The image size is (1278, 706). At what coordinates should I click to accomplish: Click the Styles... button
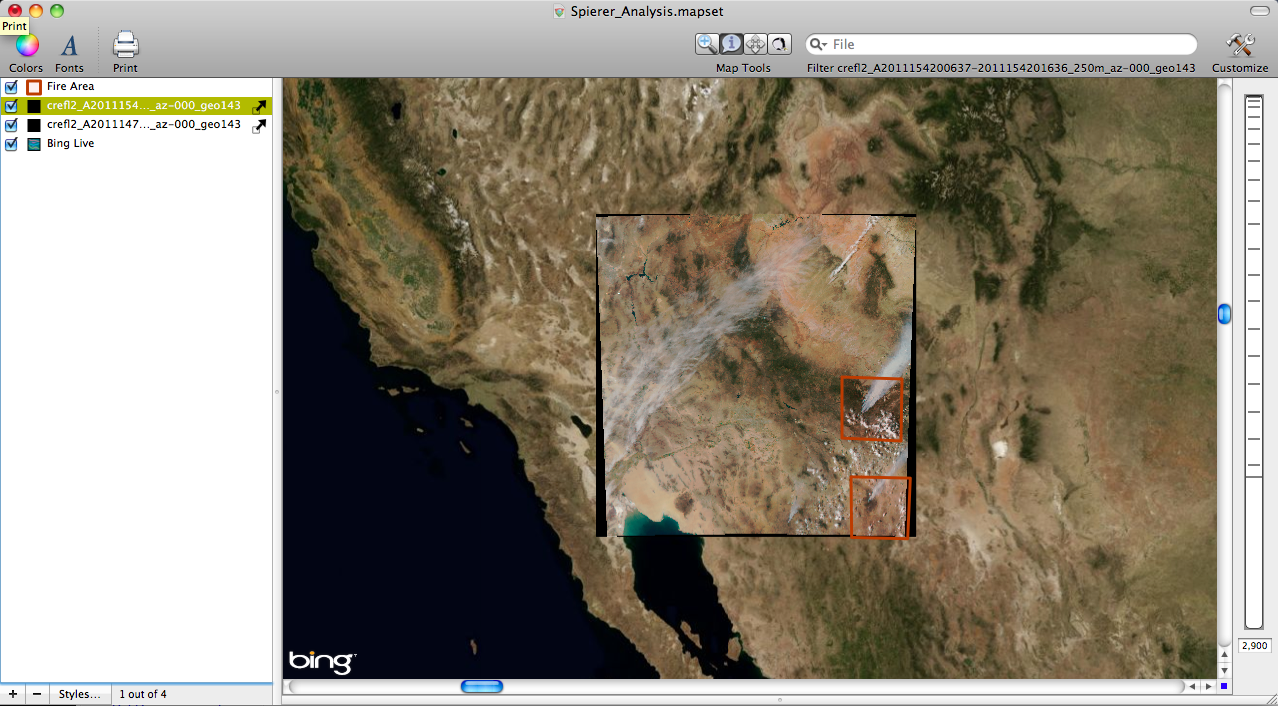[79, 693]
